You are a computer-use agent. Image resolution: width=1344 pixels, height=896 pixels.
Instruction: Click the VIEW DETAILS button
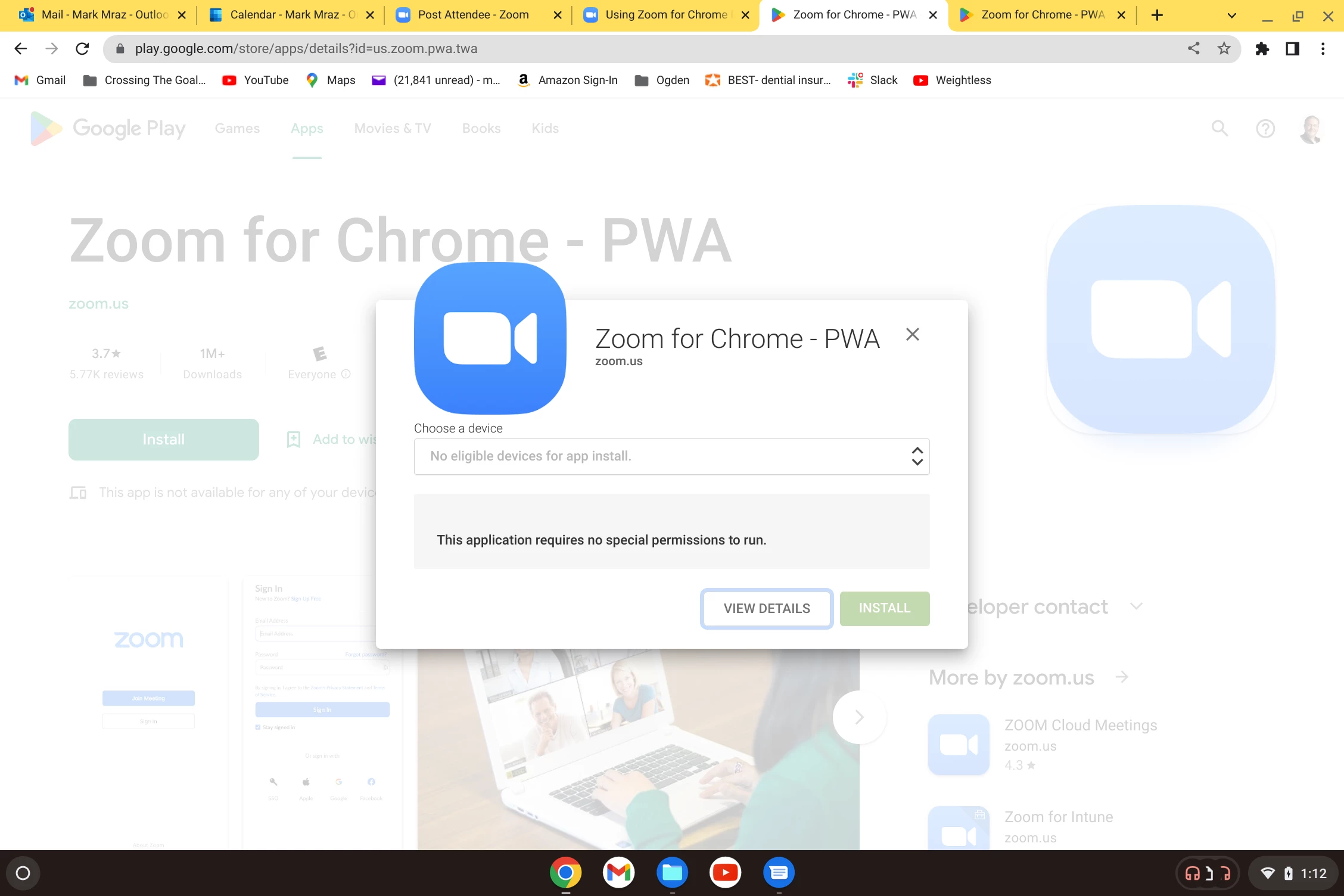(x=766, y=608)
